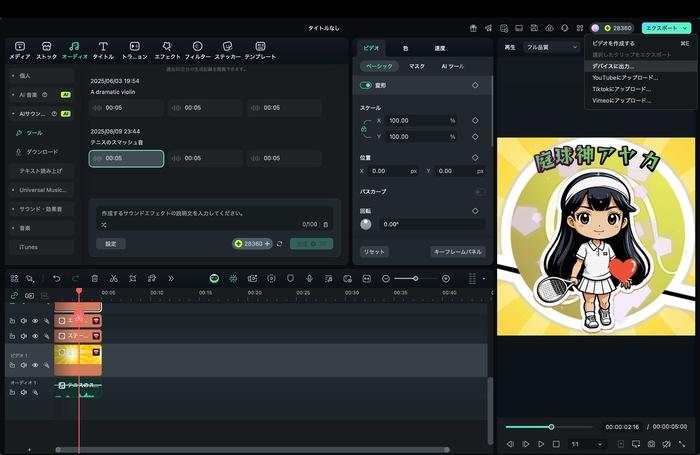Open the トランジション transitions tab
This screenshot has width=700, height=455.
pos(134,50)
